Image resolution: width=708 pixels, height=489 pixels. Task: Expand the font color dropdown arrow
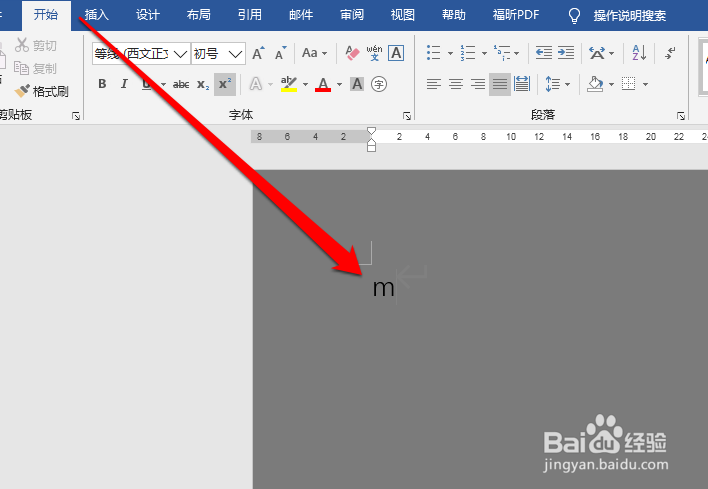340,84
